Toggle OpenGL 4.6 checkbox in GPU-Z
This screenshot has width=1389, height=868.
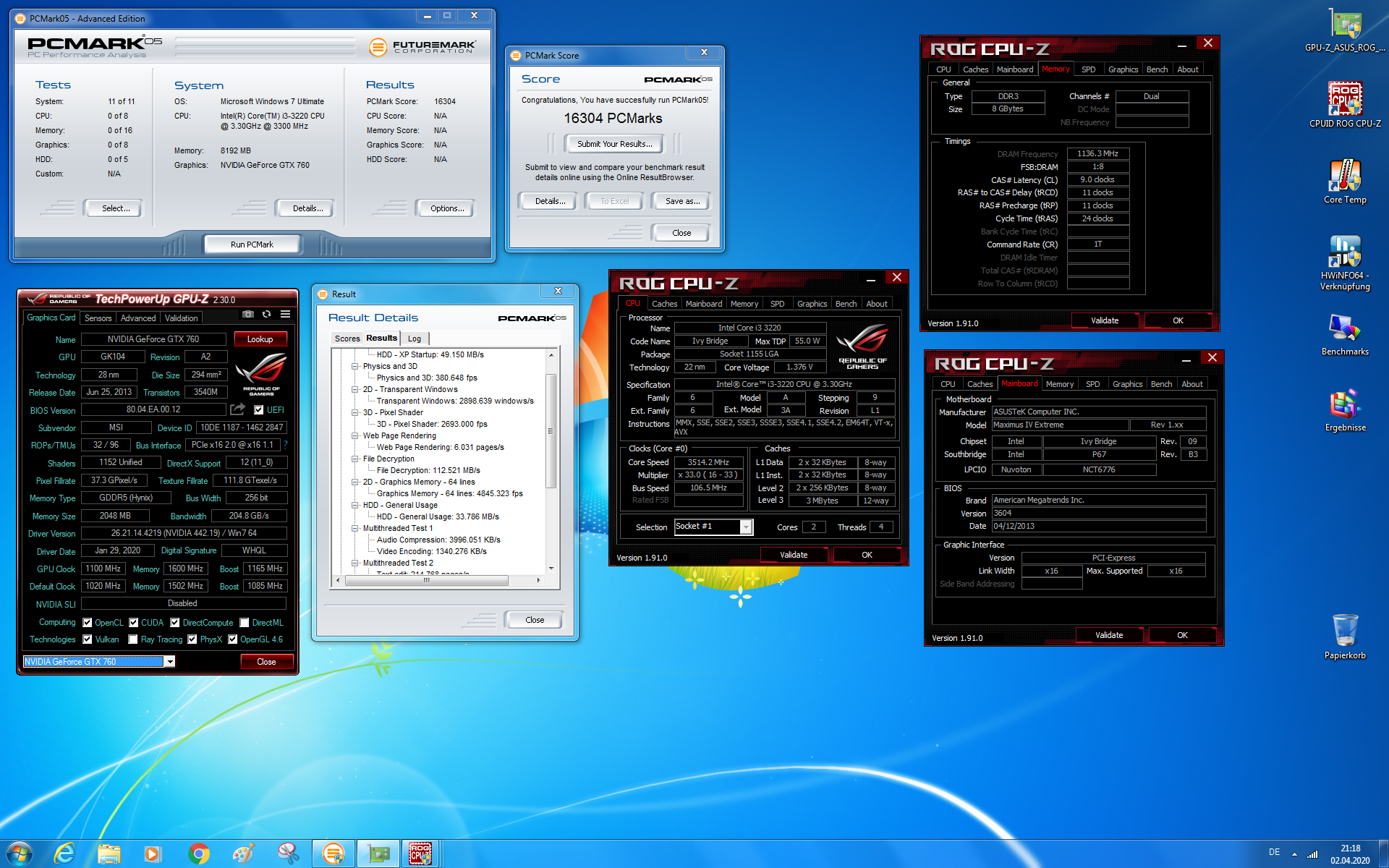coord(233,639)
